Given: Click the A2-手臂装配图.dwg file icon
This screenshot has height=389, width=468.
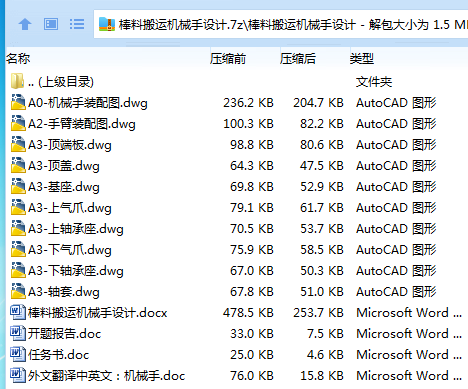Looking at the screenshot, I should (x=18, y=123).
